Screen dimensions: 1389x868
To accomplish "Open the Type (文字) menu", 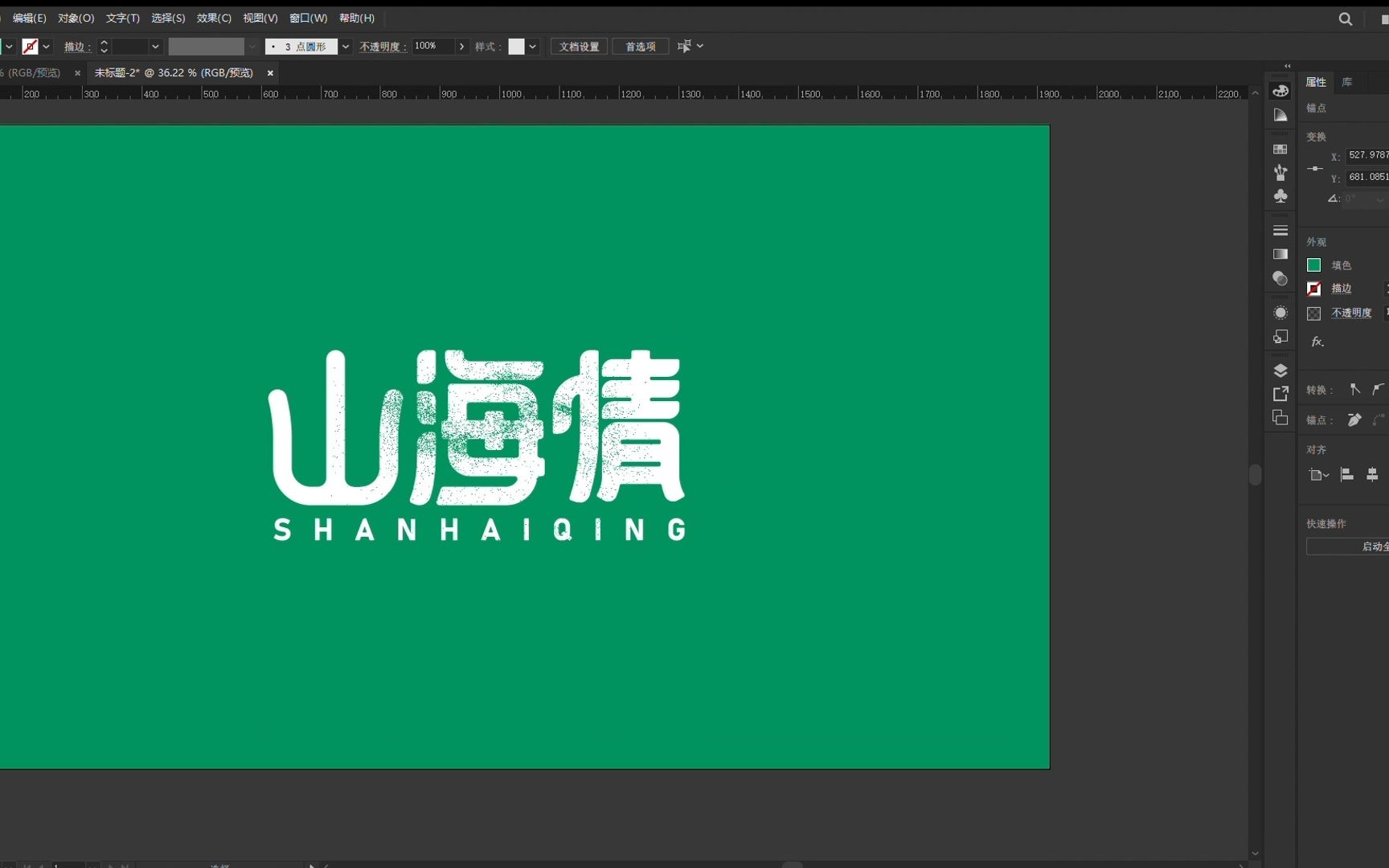I will (123, 18).
